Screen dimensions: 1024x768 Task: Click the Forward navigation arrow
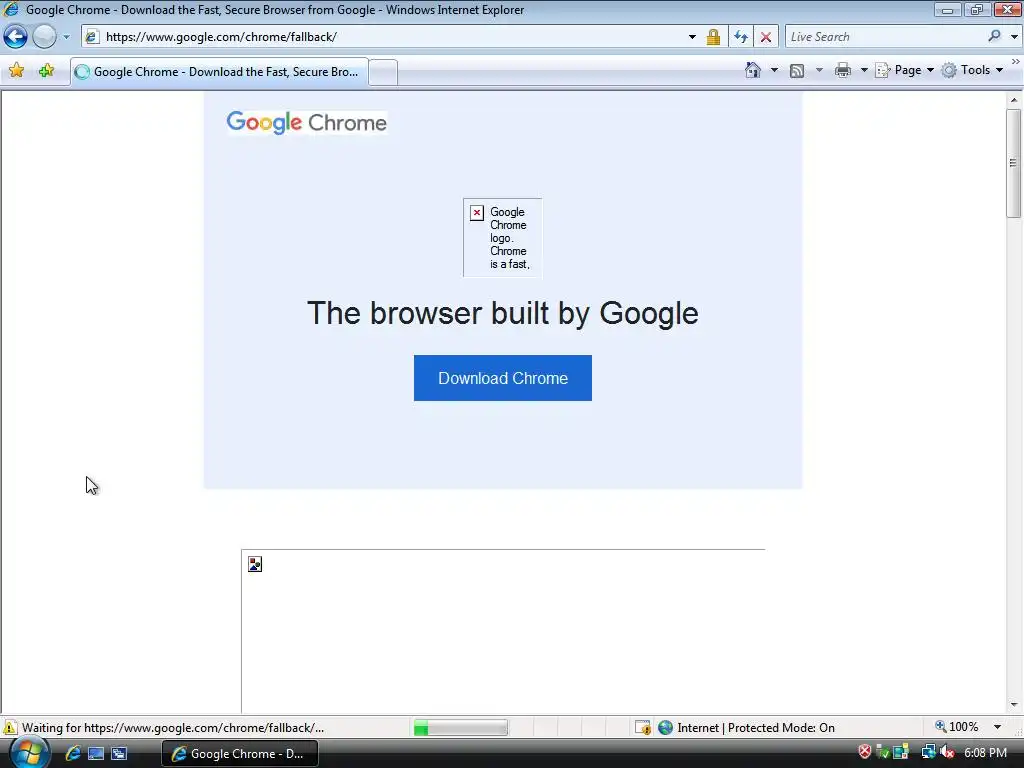(x=44, y=37)
